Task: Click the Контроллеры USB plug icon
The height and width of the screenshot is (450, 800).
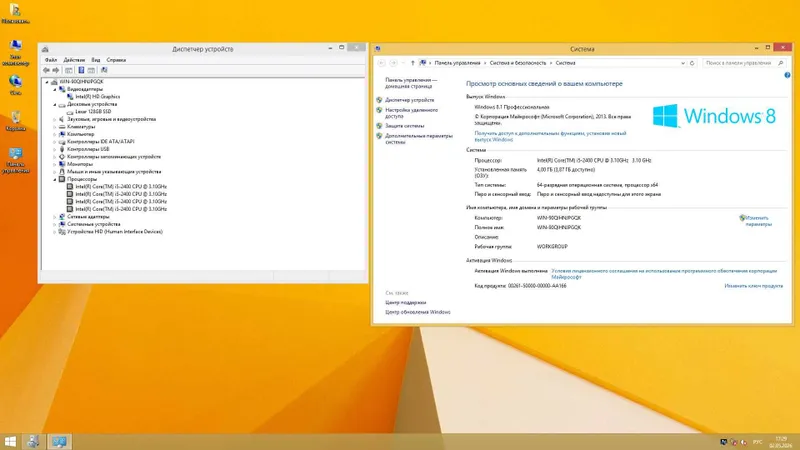Action: point(62,149)
